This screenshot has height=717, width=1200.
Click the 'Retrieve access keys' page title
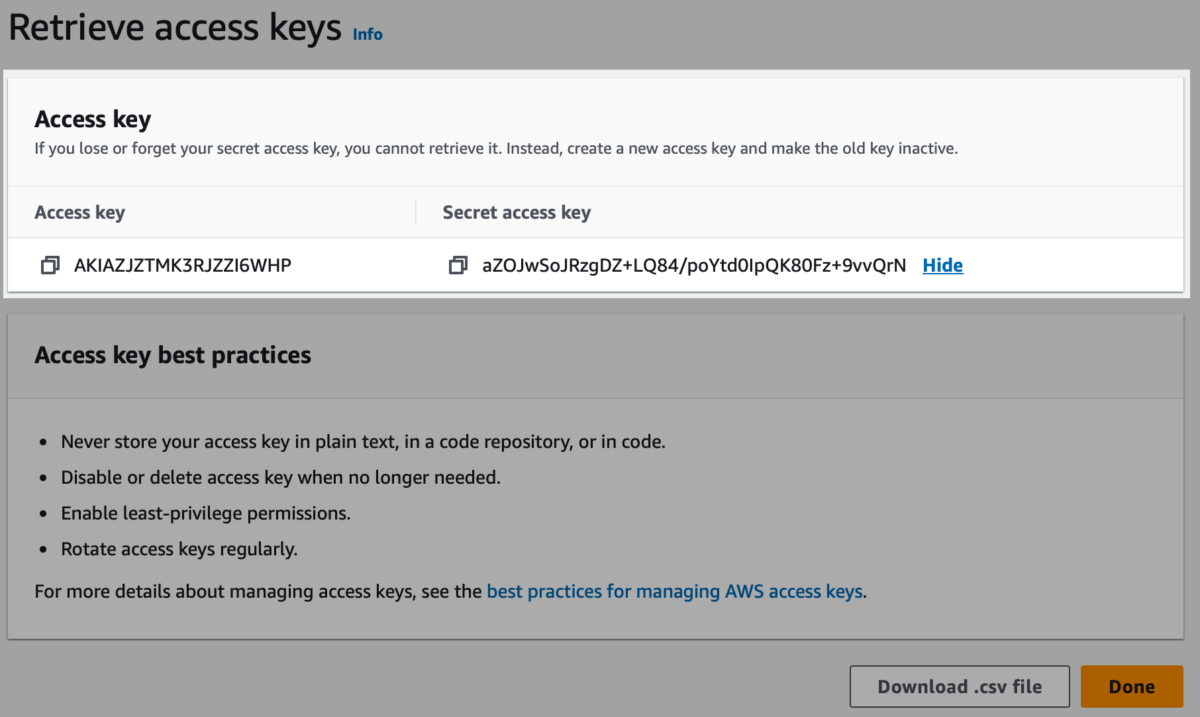tap(175, 29)
